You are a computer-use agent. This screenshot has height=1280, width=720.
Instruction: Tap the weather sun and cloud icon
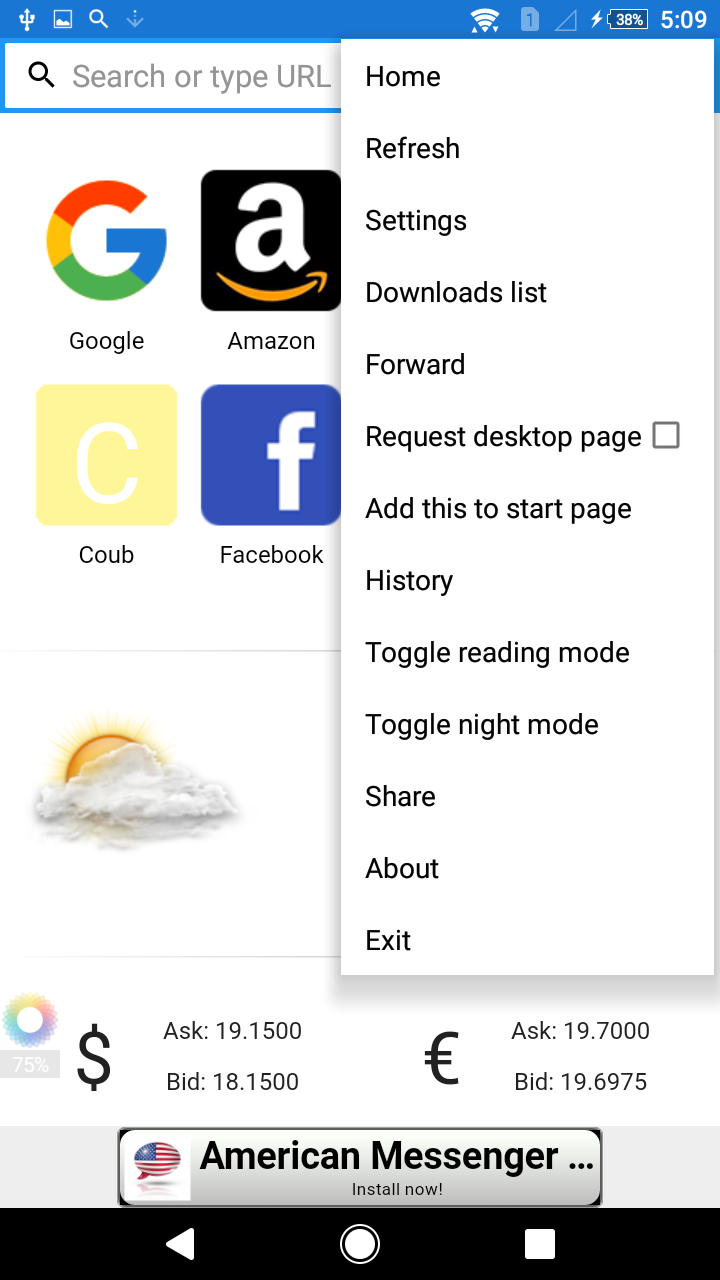(135, 781)
